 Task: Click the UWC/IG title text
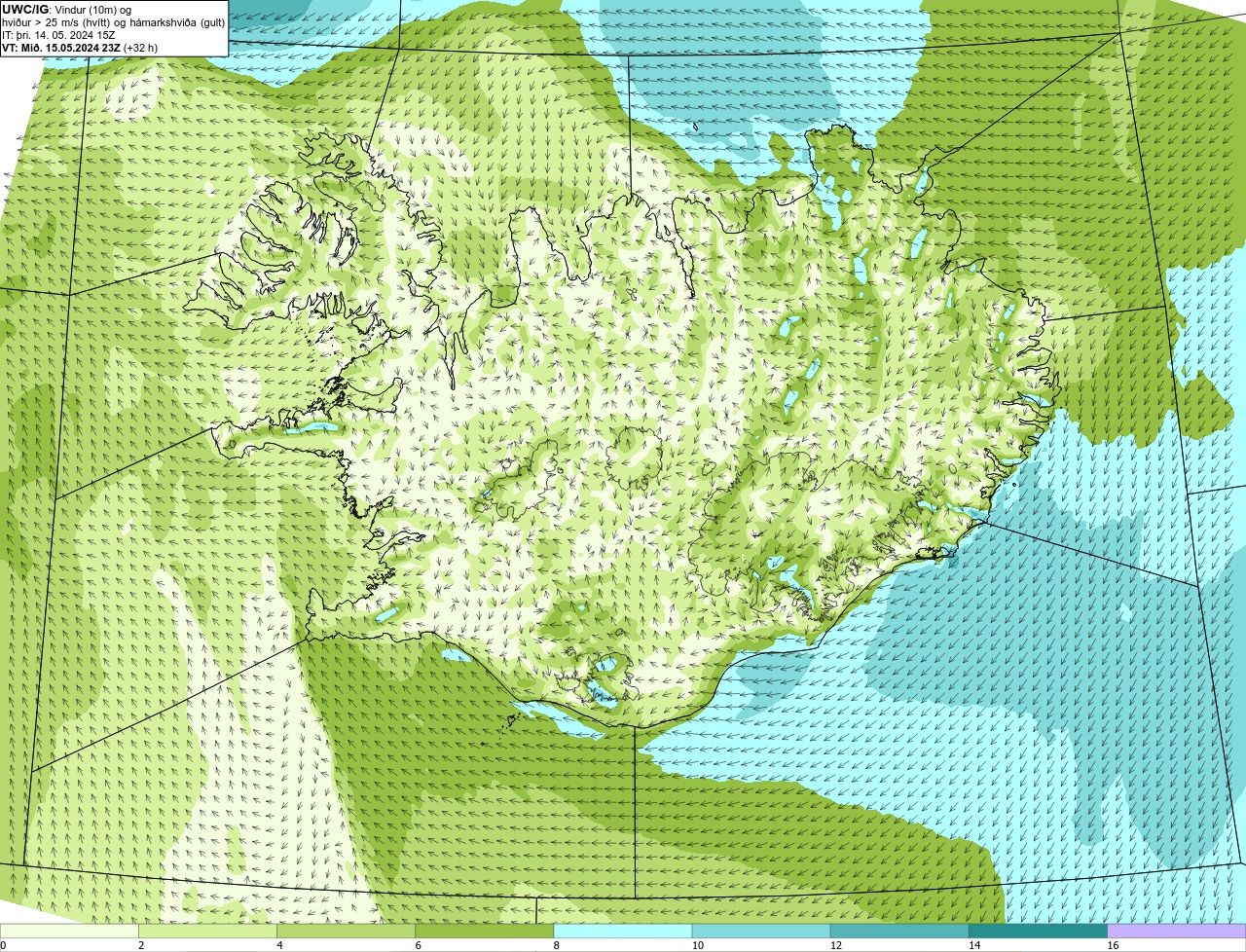tap(26, 9)
